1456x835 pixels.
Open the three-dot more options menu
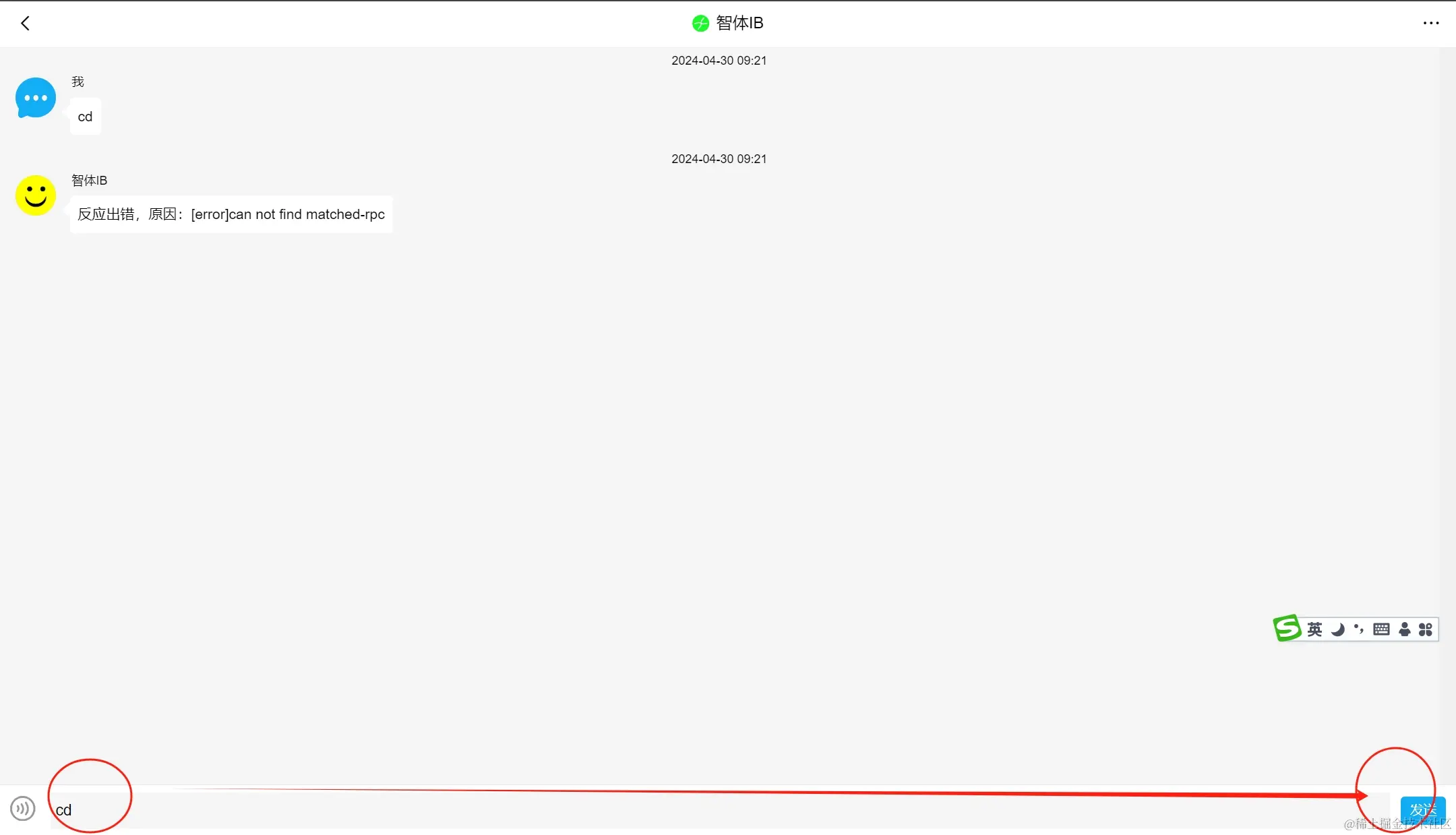[1430, 24]
